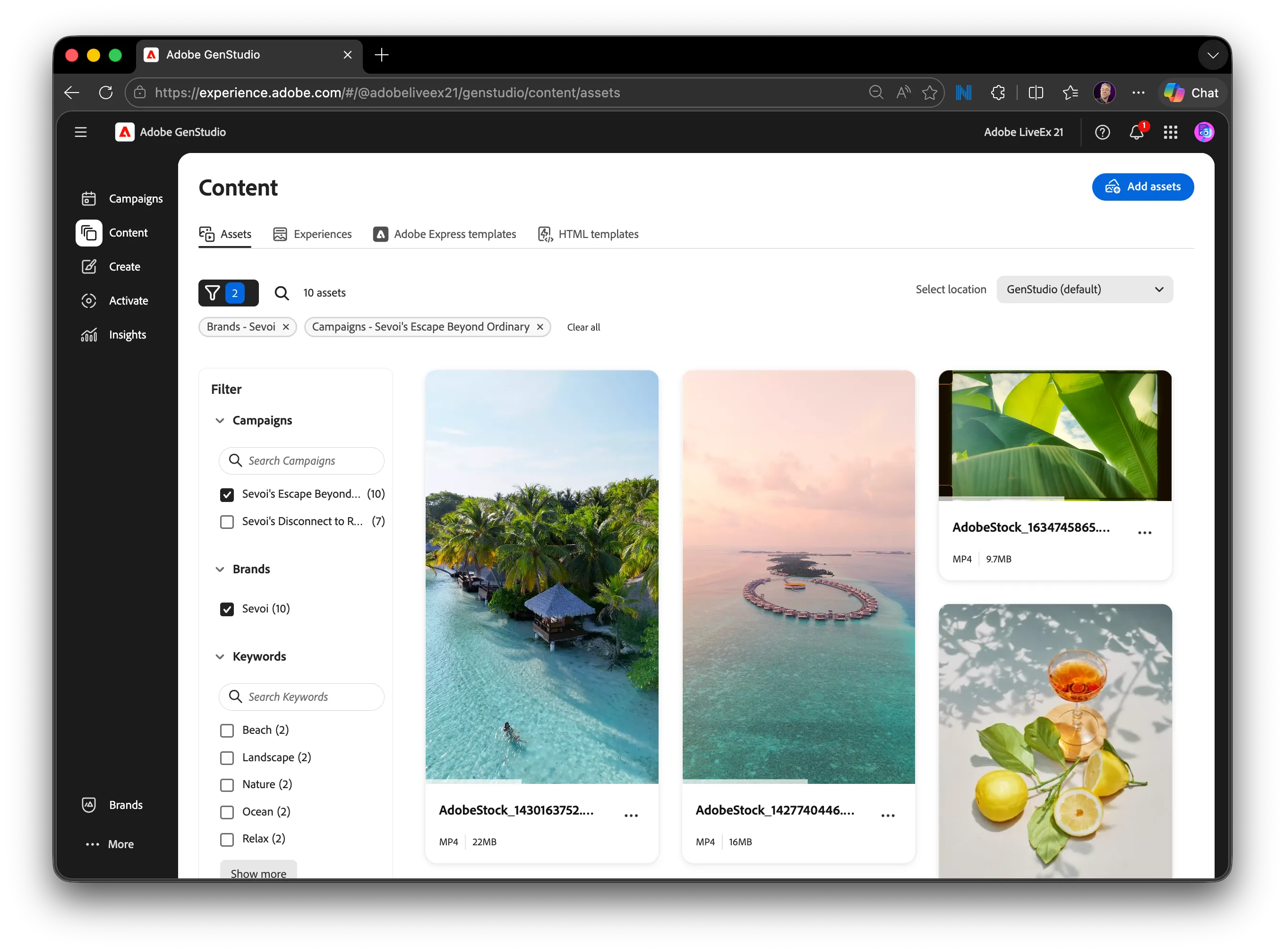Click the filter funnel button

(x=228, y=293)
